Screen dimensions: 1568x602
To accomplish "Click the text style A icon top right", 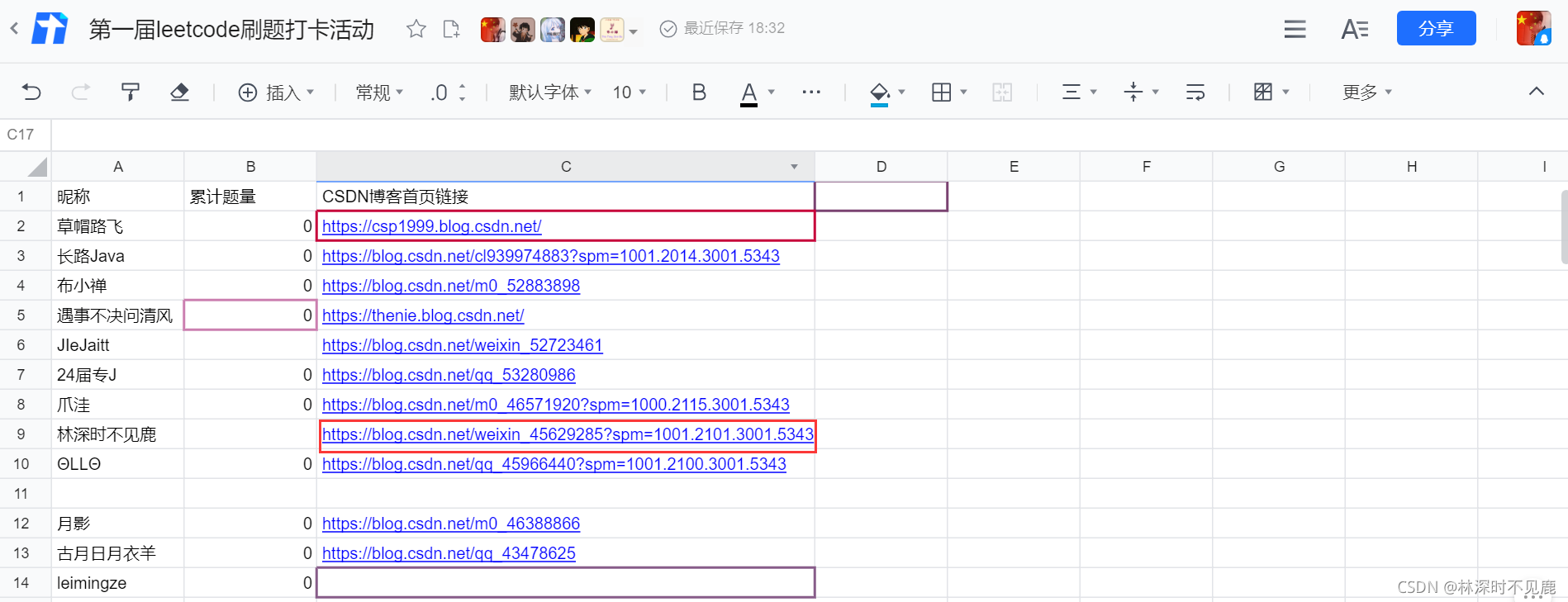I will tap(1355, 30).
